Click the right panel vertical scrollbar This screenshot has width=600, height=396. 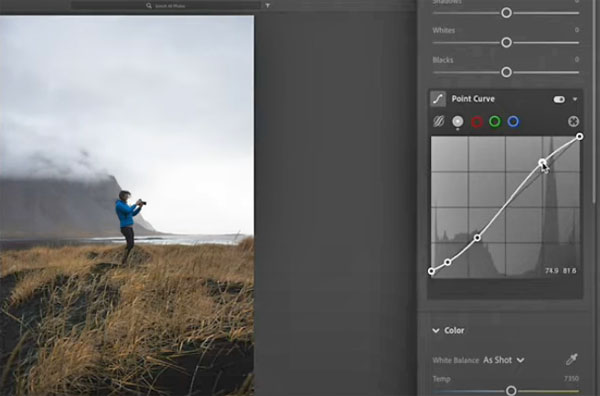pyautogui.click(x=594, y=101)
